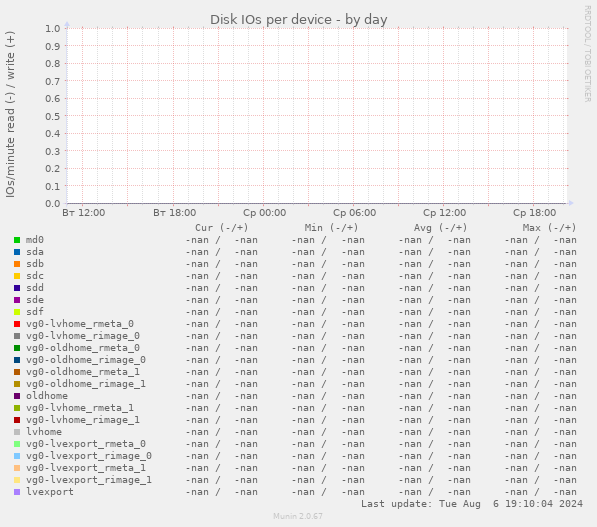Image resolution: width=597 pixels, height=527 pixels.
Task: Click the dark purple oldhome swatch
Action: (x=17, y=396)
